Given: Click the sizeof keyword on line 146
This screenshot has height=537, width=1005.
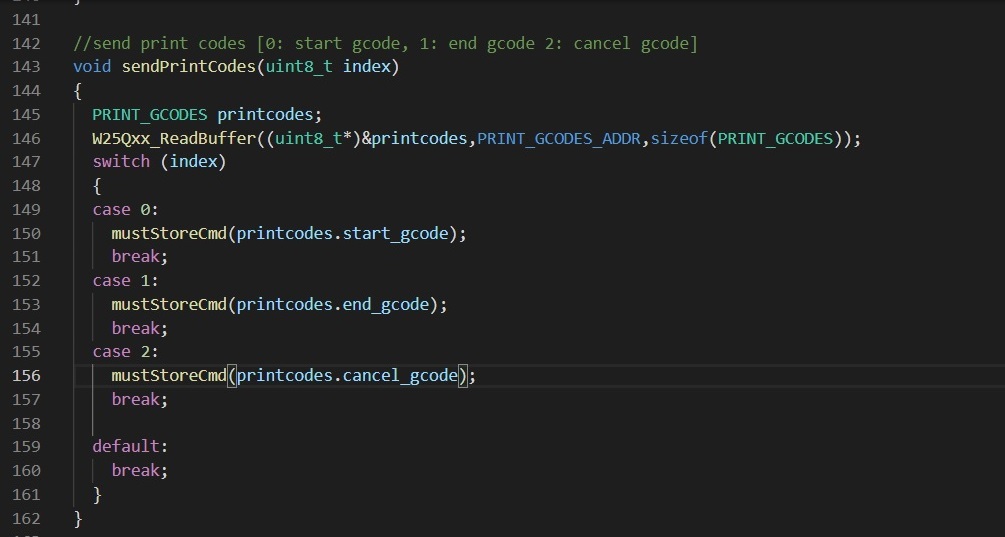Looking at the screenshot, I should point(679,138).
